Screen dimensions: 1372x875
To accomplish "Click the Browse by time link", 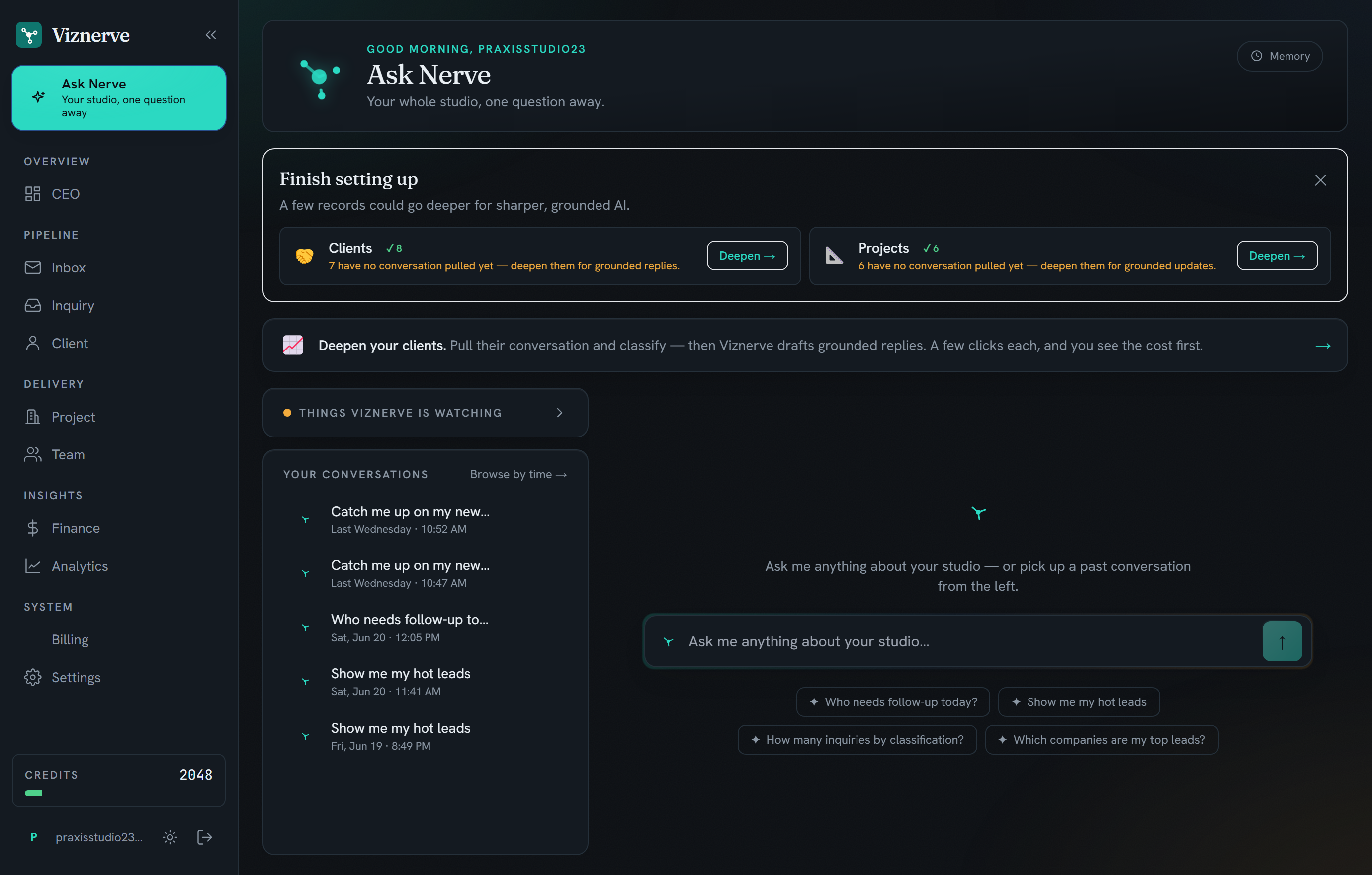I will coord(518,474).
